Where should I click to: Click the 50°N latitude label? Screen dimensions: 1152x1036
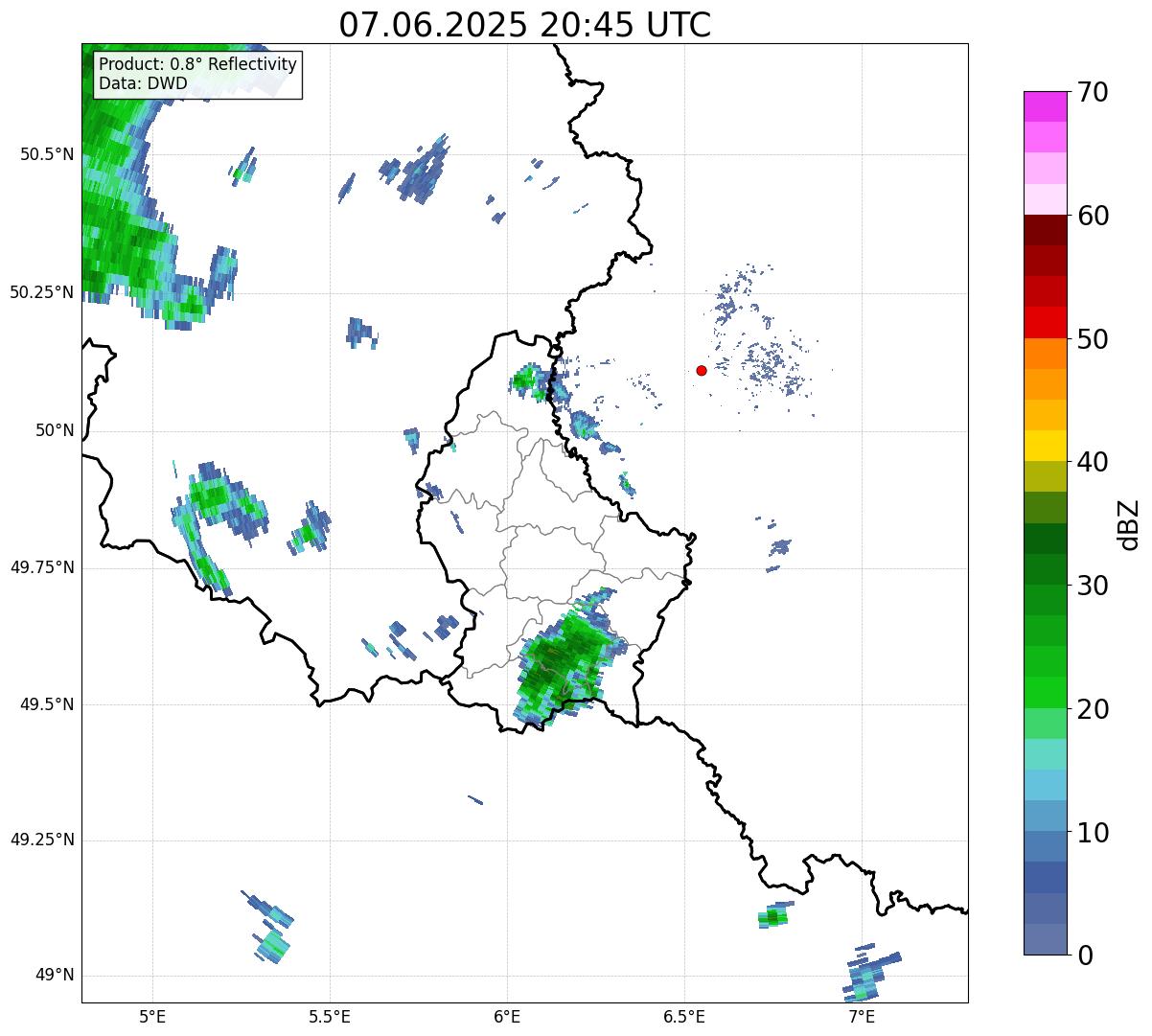click(54, 430)
